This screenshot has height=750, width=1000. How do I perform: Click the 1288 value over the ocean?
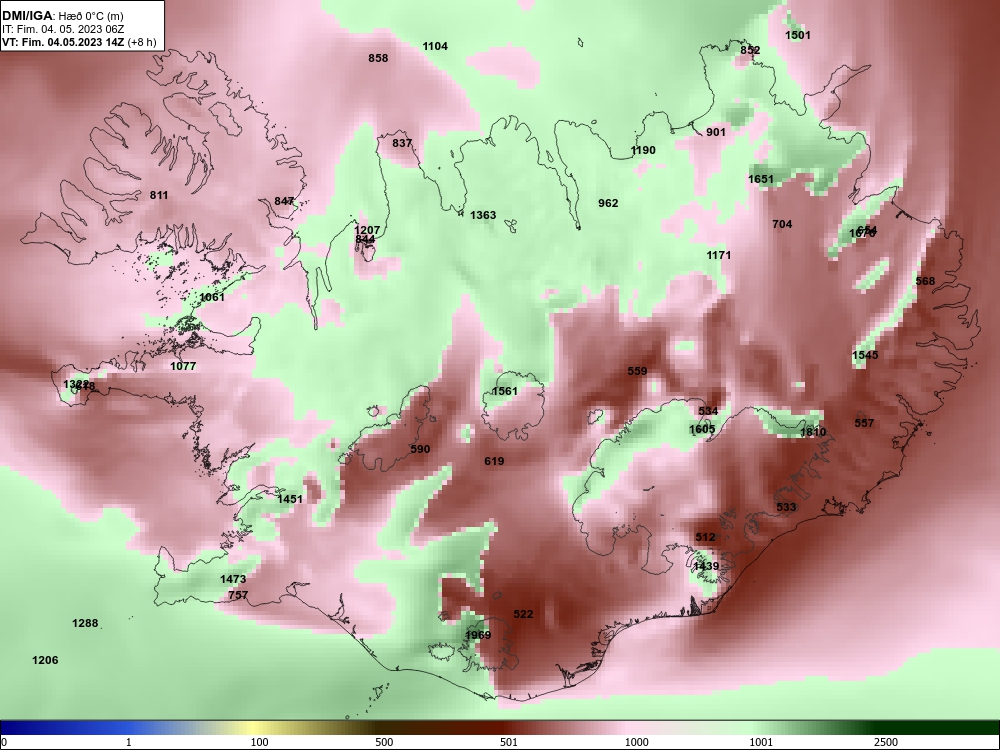click(85, 623)
